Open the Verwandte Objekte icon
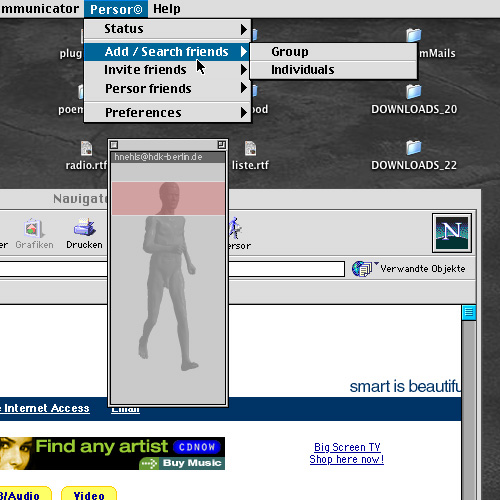Image resolution: width=500 pixels, height=500 pixels. tap(363, 269)
